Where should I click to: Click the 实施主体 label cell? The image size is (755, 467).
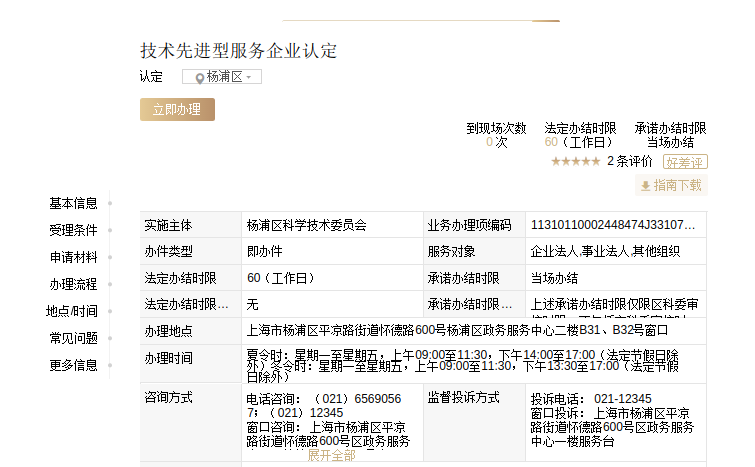[x=191, y=225]
